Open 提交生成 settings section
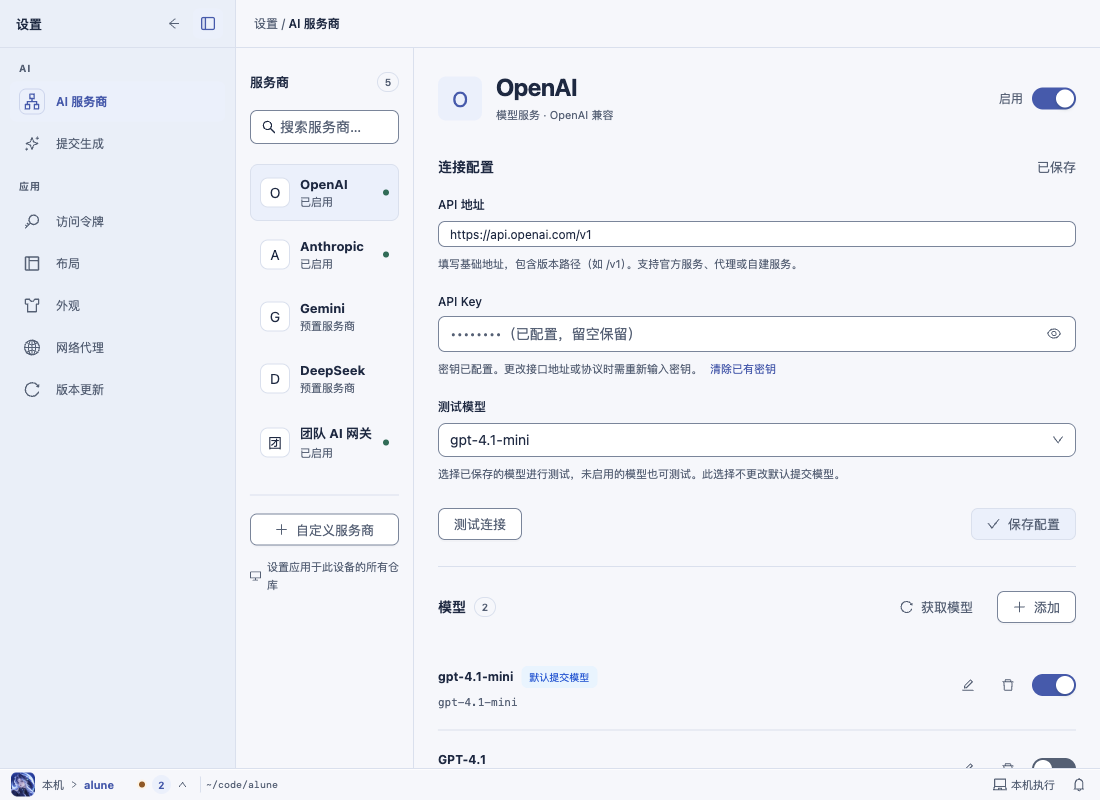Viewport: 1100px width, 800px height. [118, 144]
